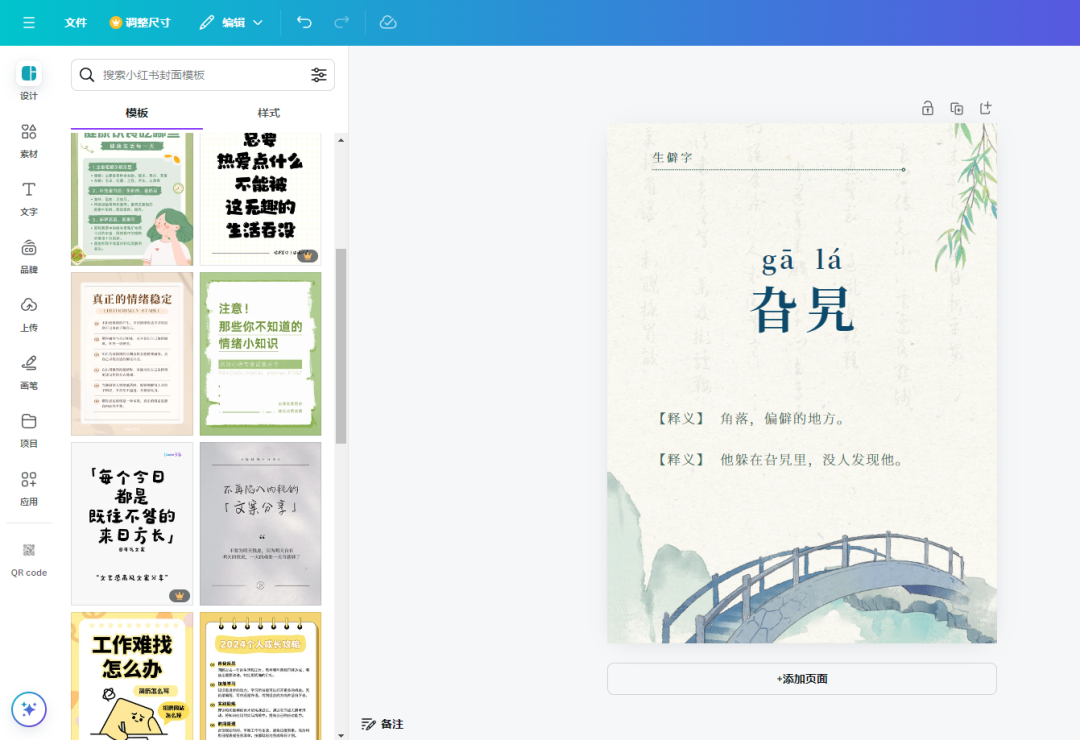Toggle the page lock icon
1080x740 pixels.
927,107
